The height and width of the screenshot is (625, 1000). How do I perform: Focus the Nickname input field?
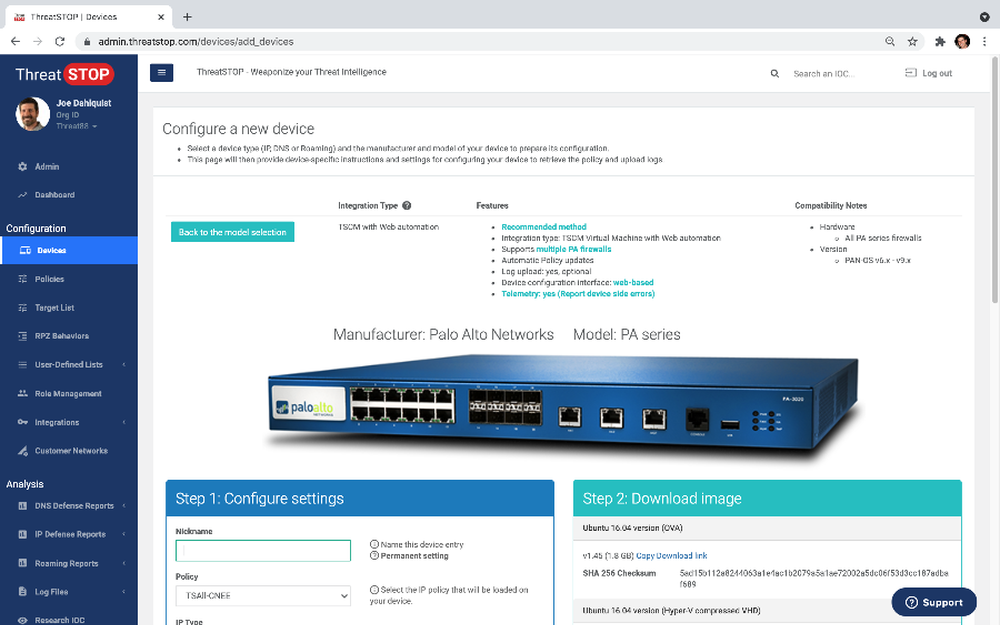[263, 551]
